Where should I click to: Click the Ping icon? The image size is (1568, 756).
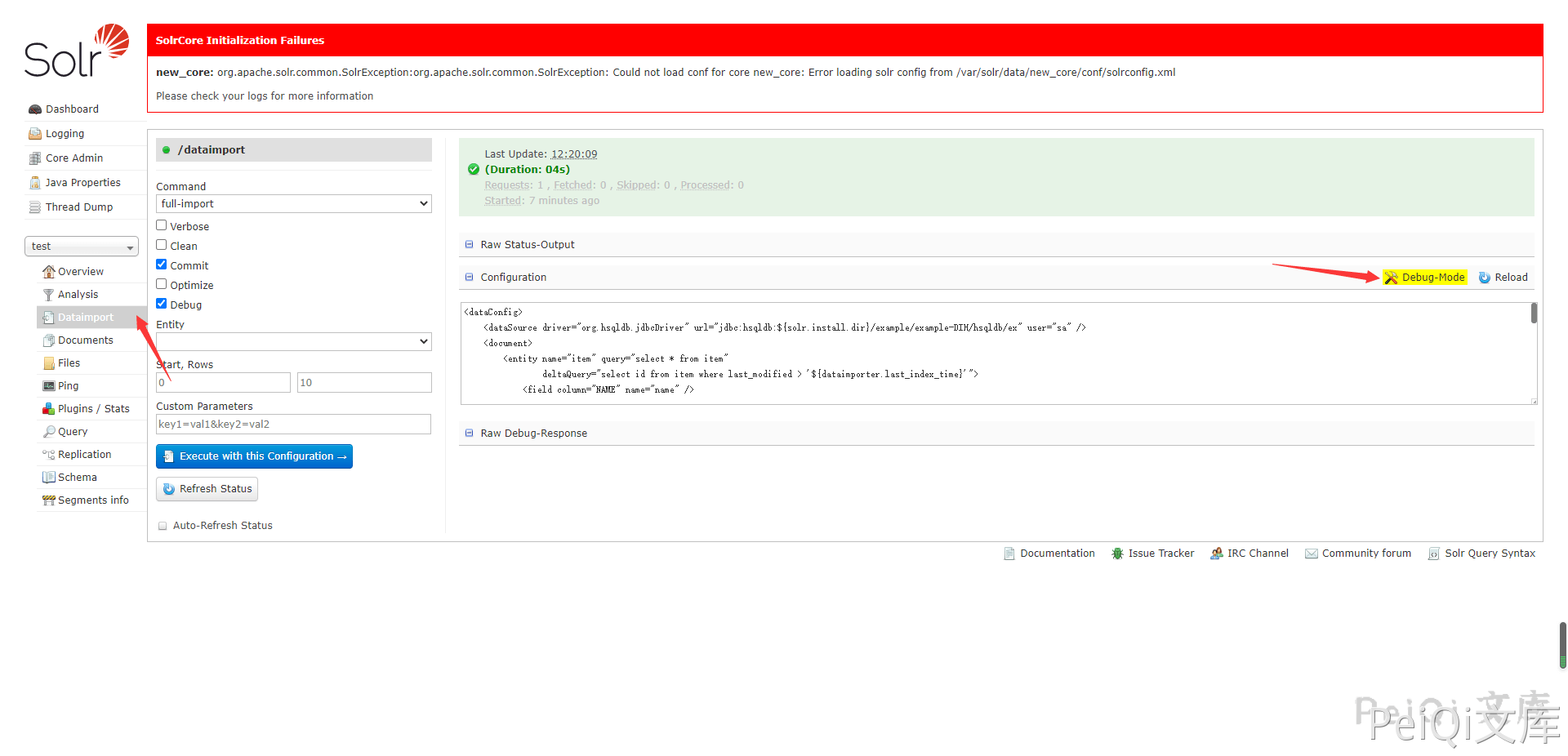click(x=49, y=386)
